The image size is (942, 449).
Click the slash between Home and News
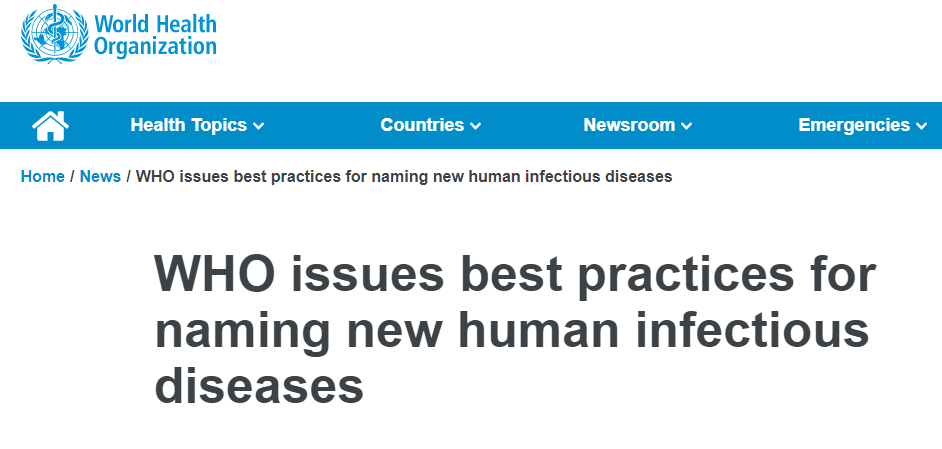click(x=72, y=176)
